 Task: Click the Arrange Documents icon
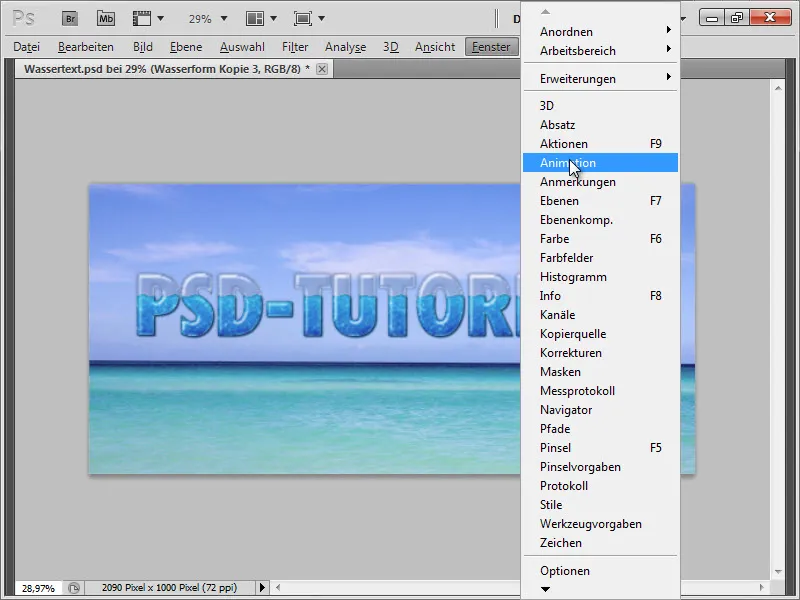pos(255,19)
